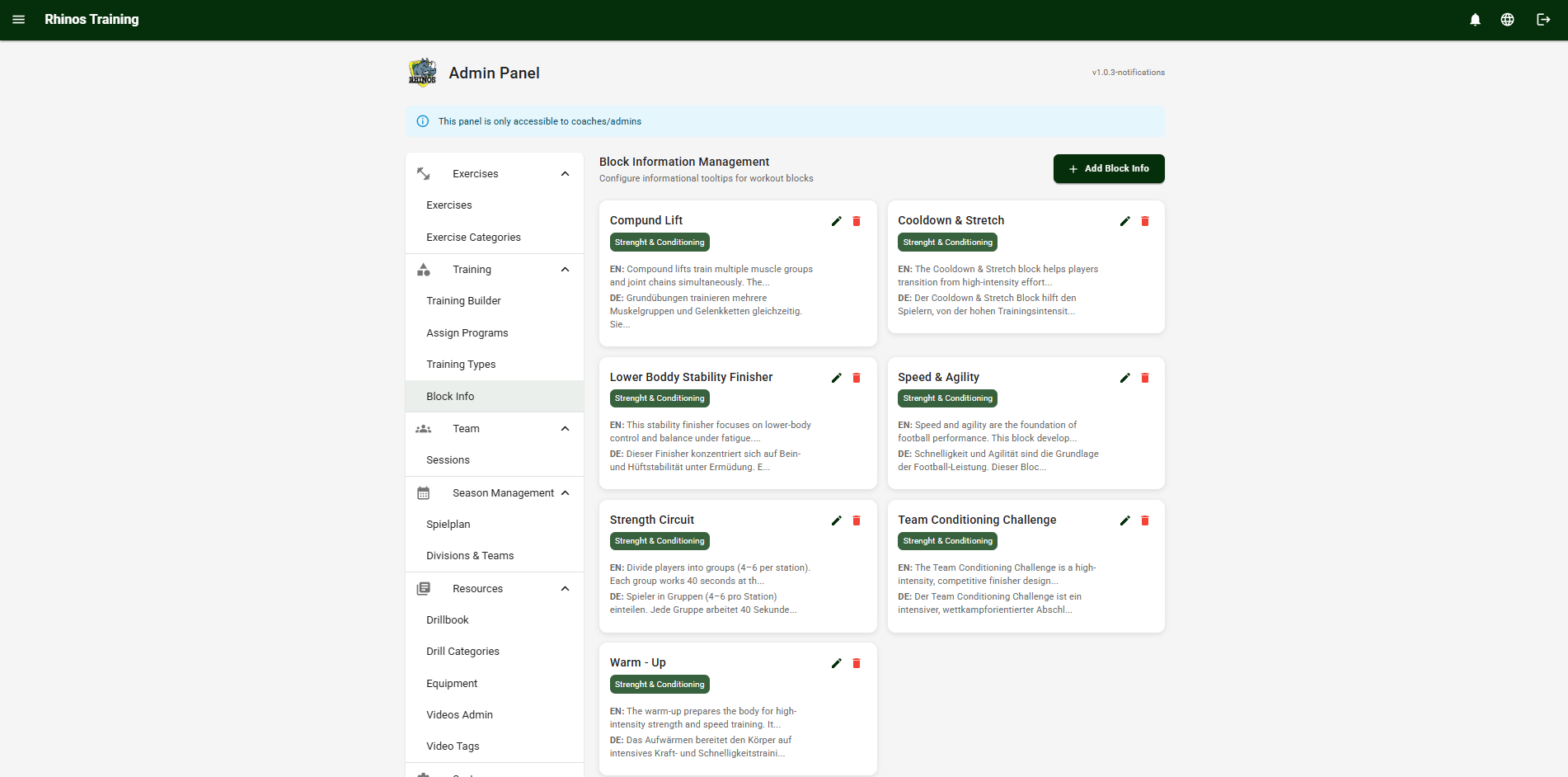Go to Training Builder
Screen dimensions: 1568x777
[x=495, y=301]
